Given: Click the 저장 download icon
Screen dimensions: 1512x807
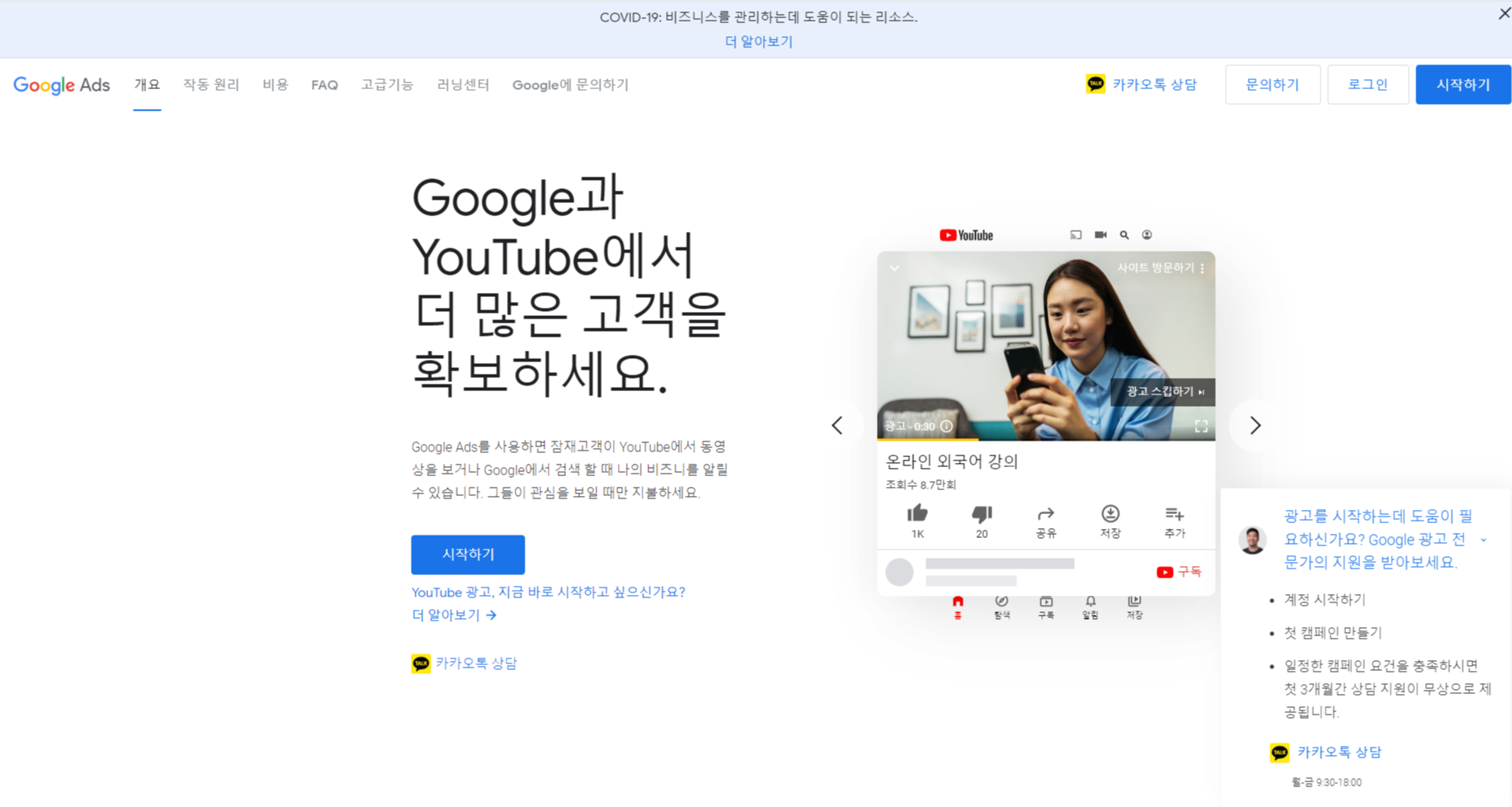Looking at the screenshot, I should (x=1110, y=513).
